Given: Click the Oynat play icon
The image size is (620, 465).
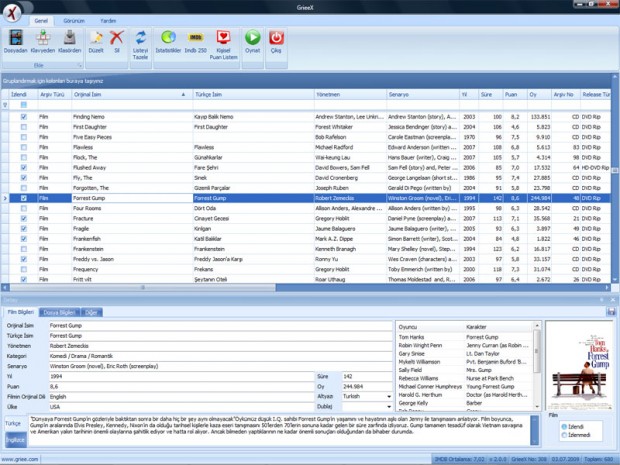Looking at the screenshot, I should (x=253, y=38).
